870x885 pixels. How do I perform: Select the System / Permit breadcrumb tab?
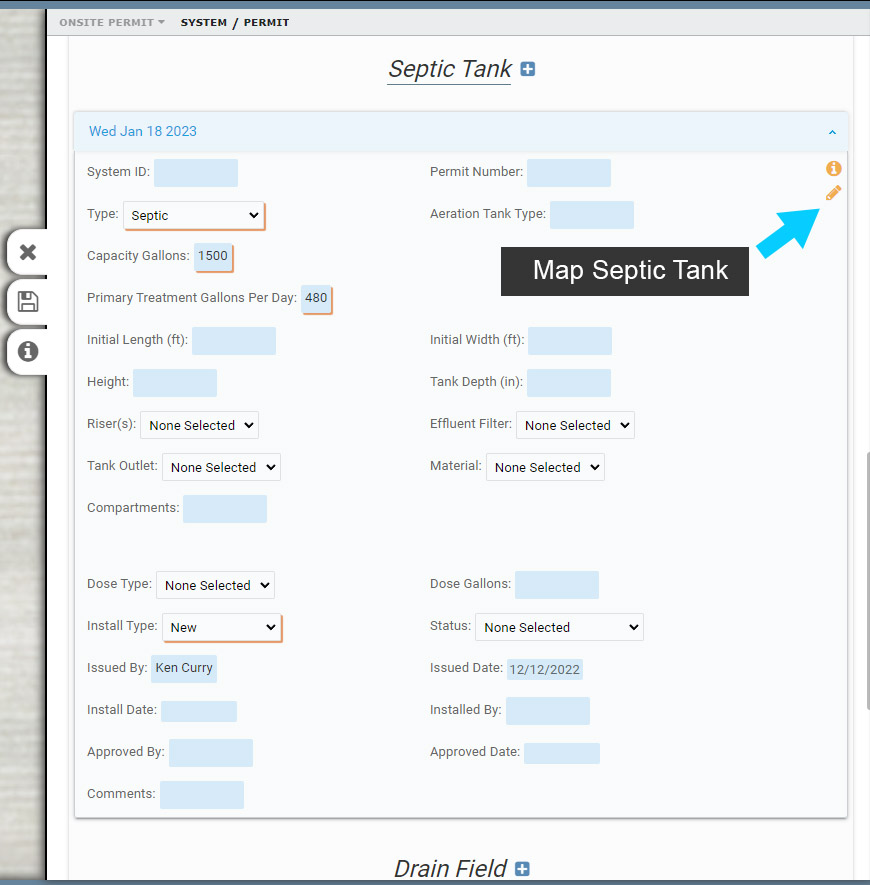point(235,22)
